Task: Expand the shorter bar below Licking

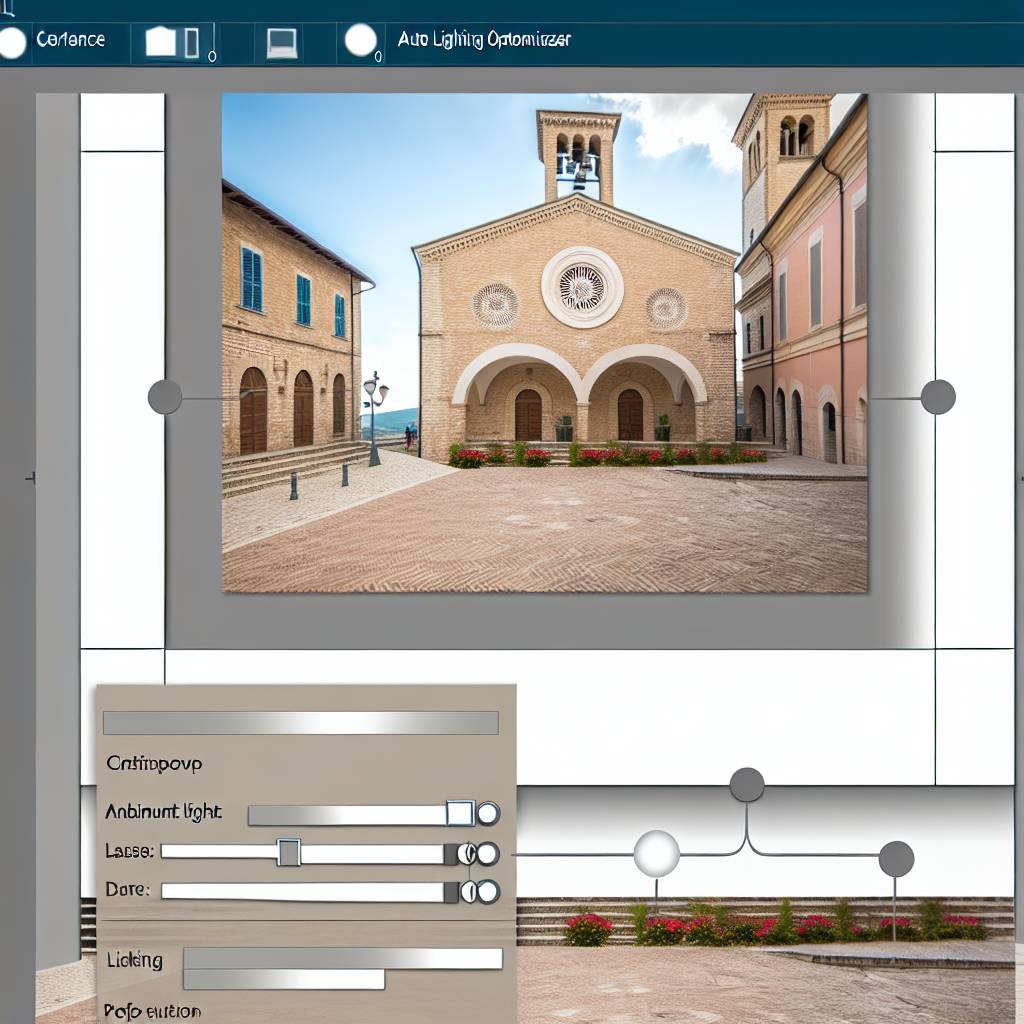Action: (283, 980)
